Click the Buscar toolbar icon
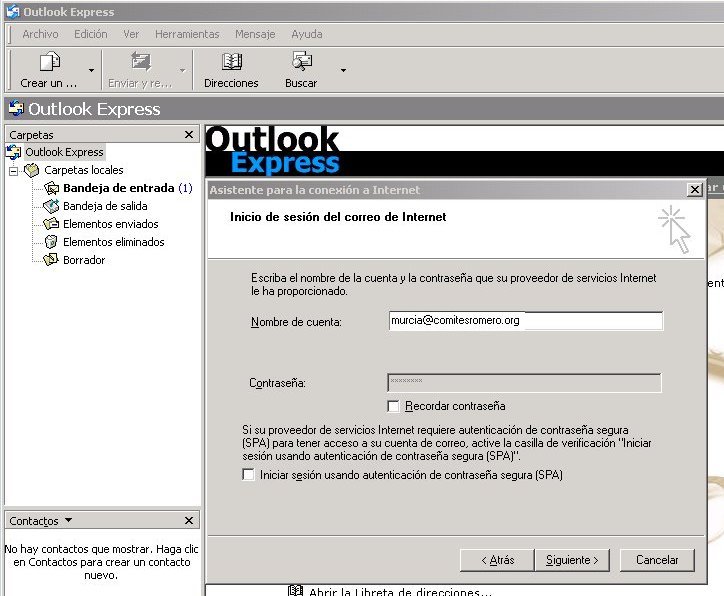This screenshot has height=596, width=724. pyautogui.click(x=301, y=63)
